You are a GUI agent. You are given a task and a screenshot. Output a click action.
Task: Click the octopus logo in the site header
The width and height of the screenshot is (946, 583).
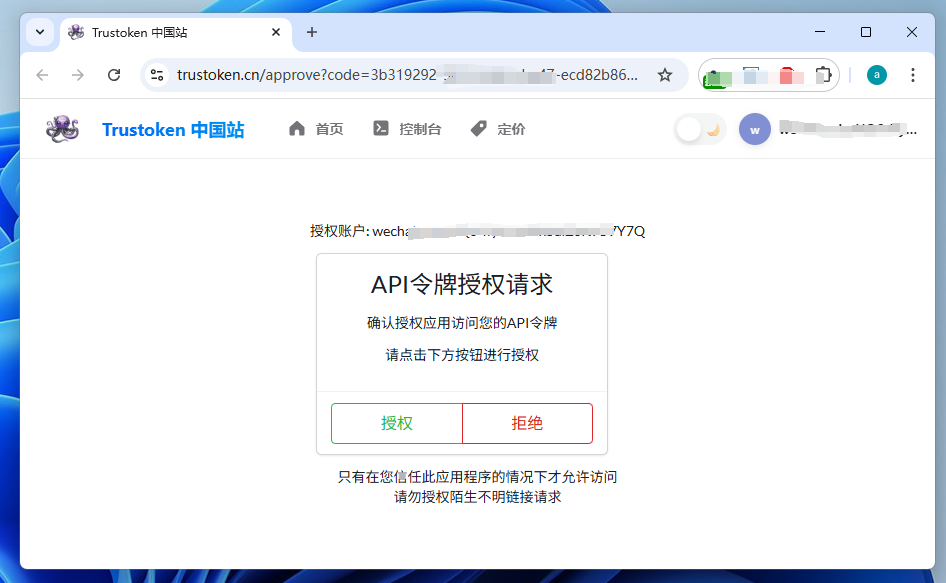click(62, 129)
